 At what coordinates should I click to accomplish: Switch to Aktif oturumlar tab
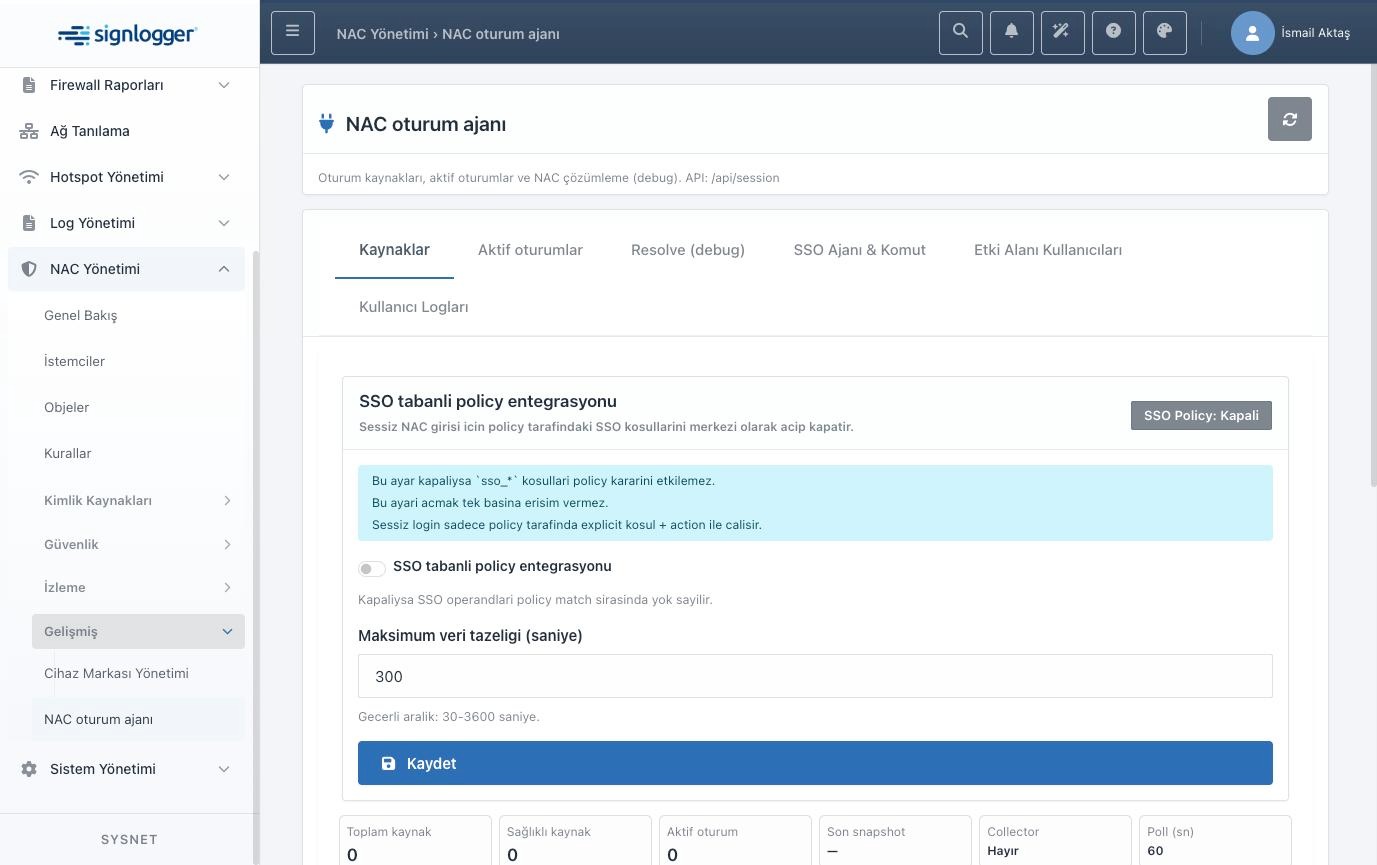530,250
